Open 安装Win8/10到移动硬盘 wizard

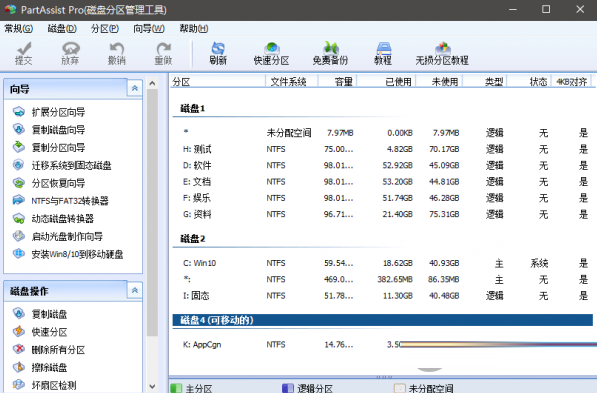[x=68, y=254]
